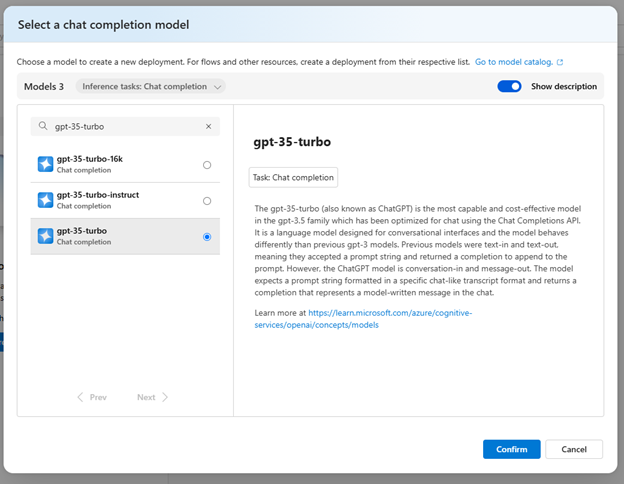Click the Prev chevron arrow

(81, 397)
